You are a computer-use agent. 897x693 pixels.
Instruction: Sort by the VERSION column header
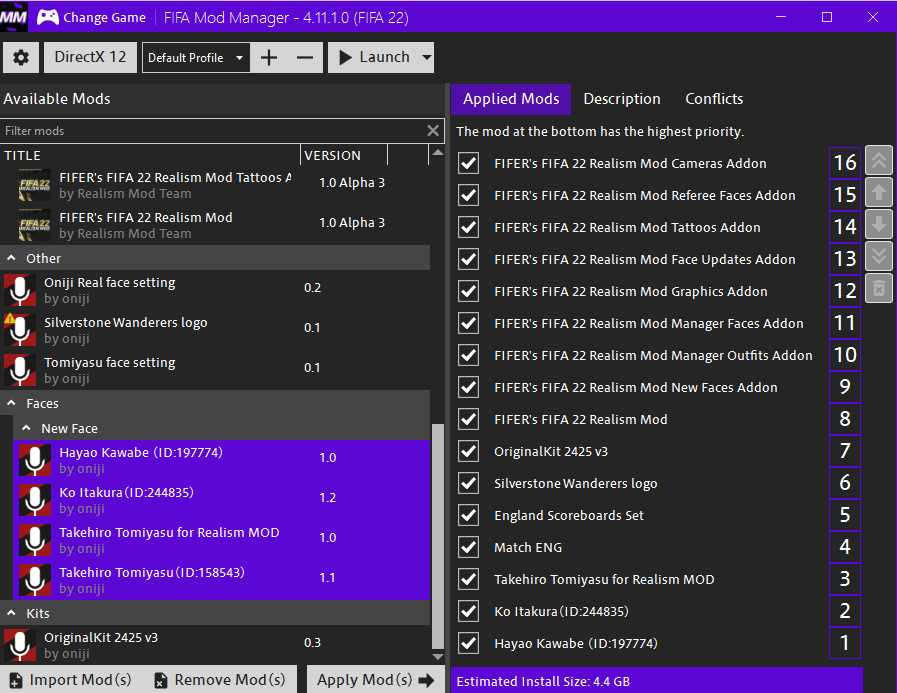(344, 155)
